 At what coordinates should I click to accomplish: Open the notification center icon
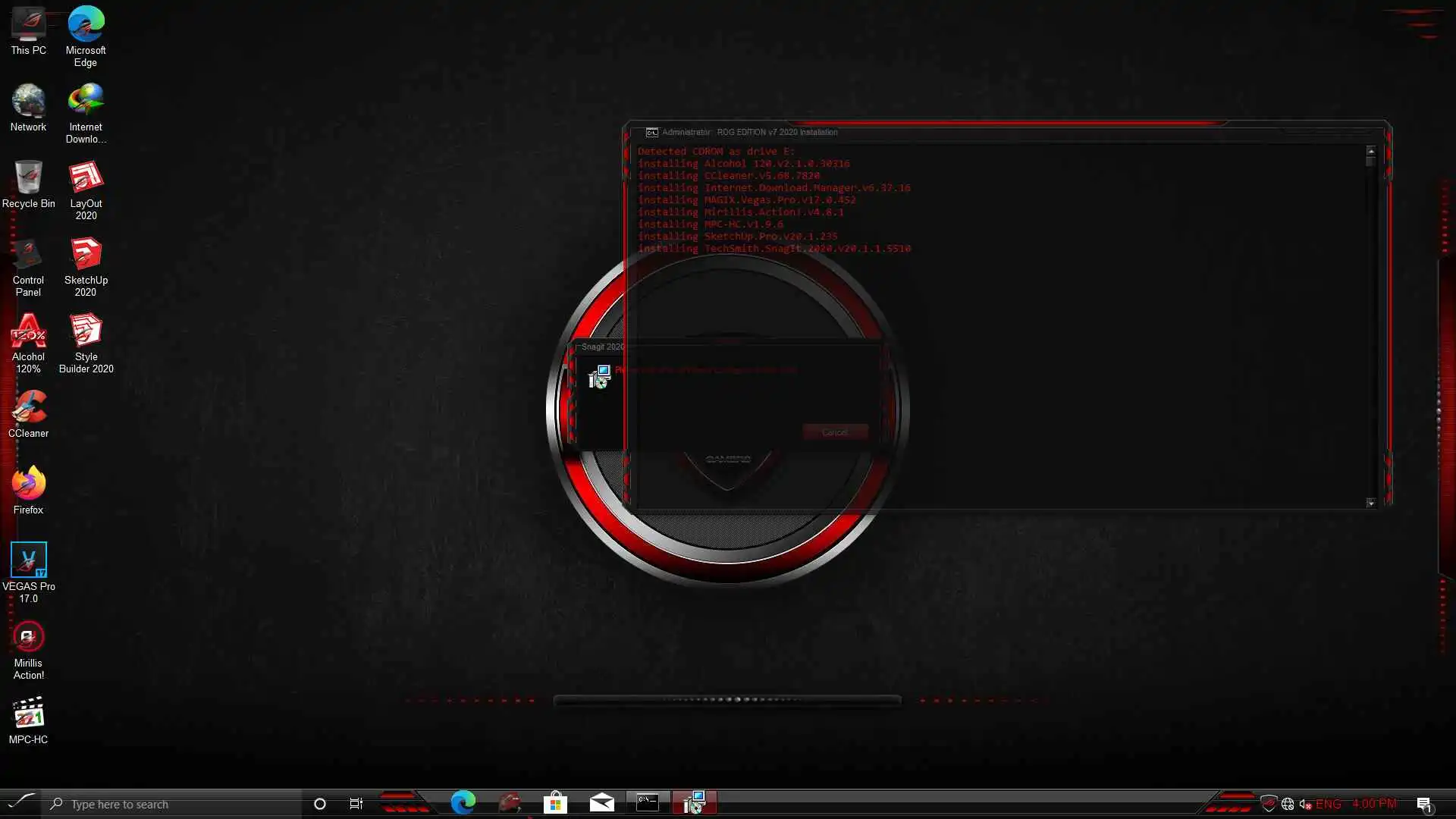point(1423,804)
